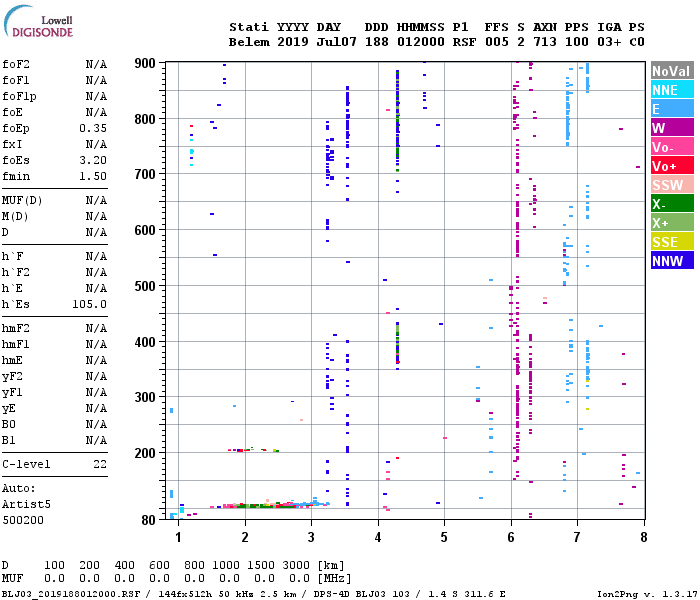Click the [MHz] unit label
This screenshot has width=700, height=600.
click(334, 579)
